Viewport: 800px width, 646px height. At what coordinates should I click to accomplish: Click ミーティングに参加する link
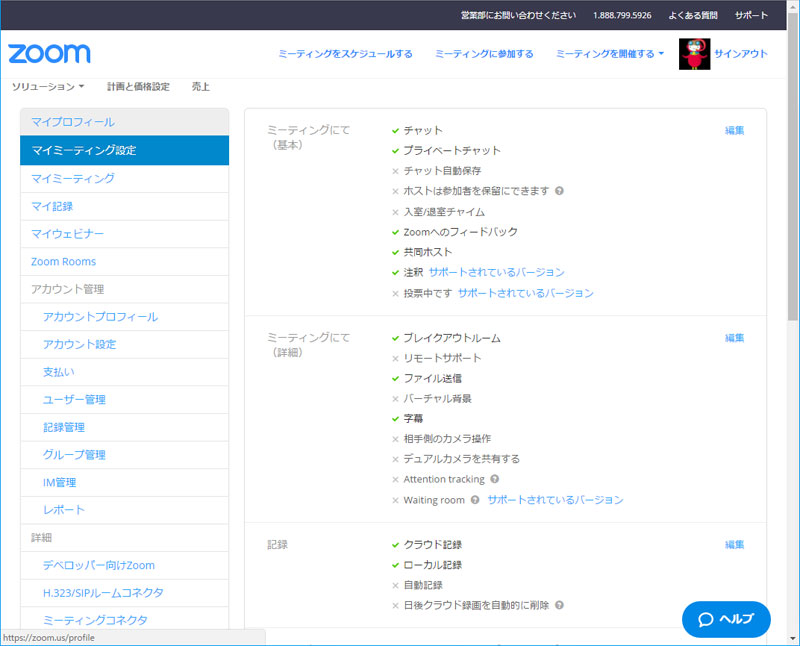click(x=484, y=54)
